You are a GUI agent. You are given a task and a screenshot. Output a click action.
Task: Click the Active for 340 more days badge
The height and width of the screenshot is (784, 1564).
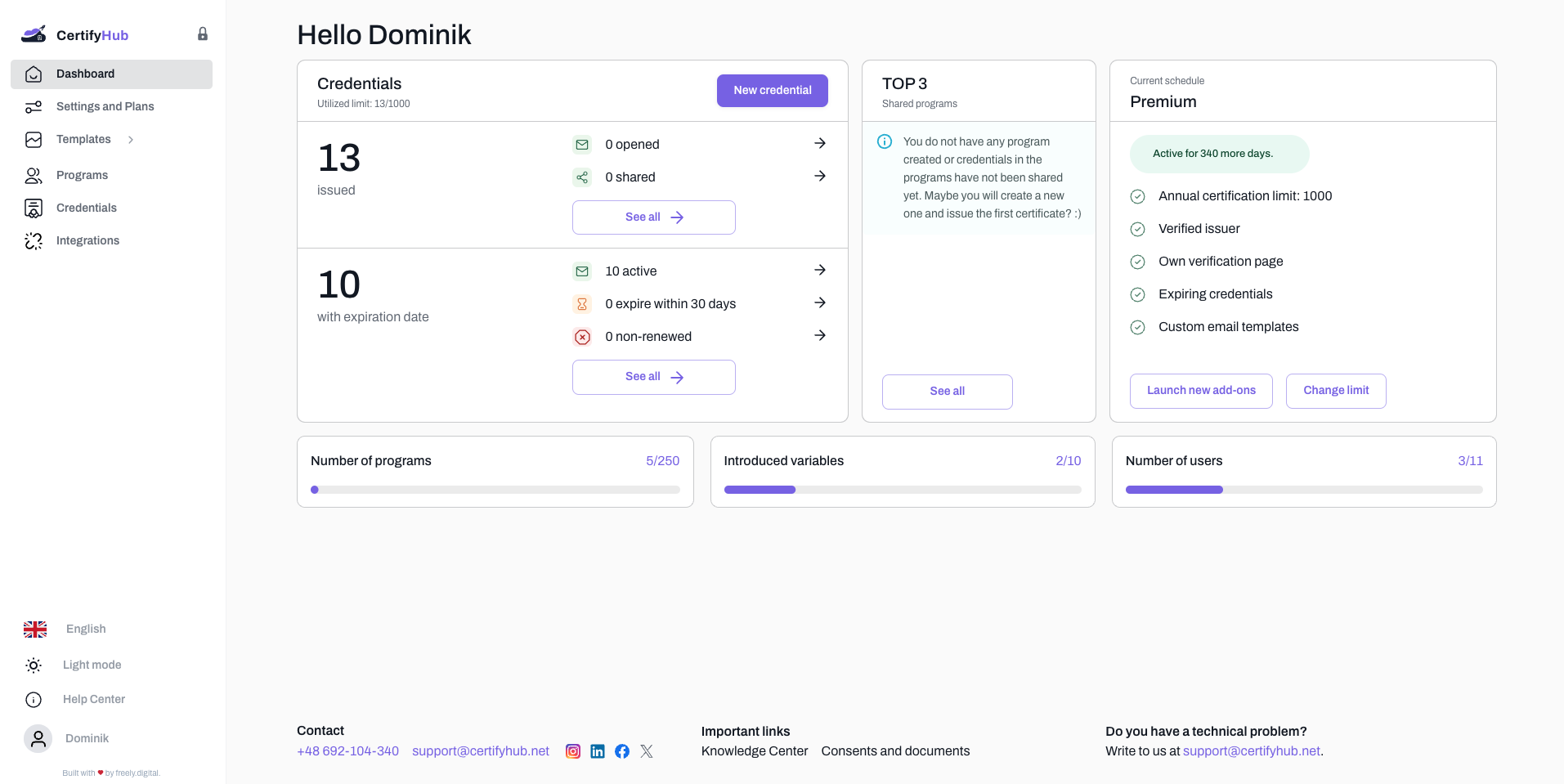[x=1219, y=154]
